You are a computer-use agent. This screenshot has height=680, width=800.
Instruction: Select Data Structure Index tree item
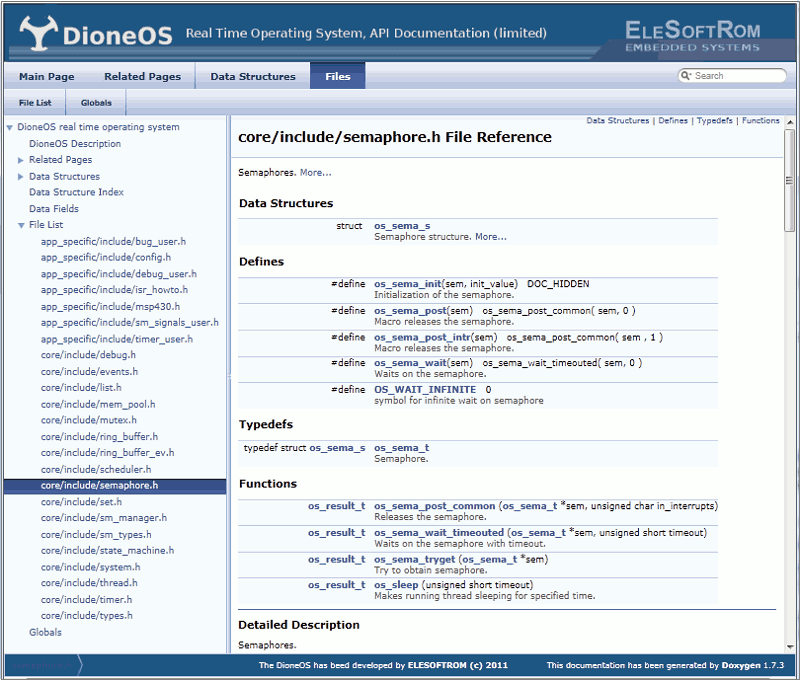[76, 192]
